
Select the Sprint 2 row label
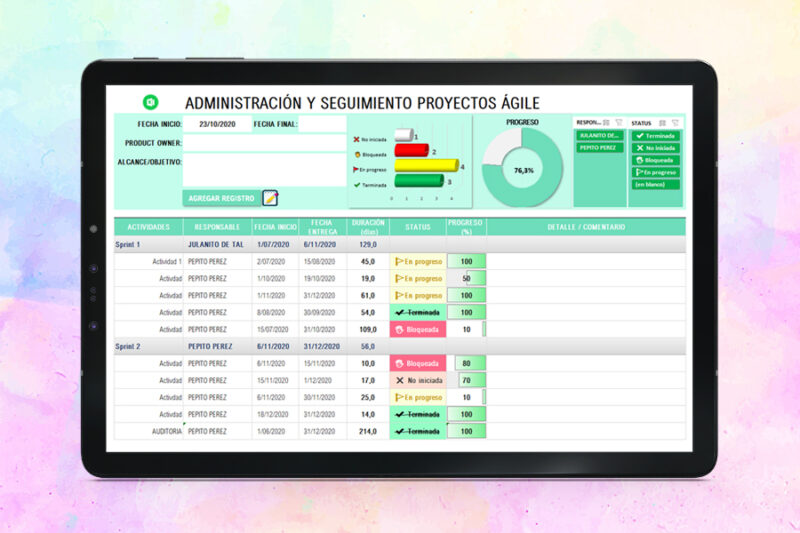point(128,347)
